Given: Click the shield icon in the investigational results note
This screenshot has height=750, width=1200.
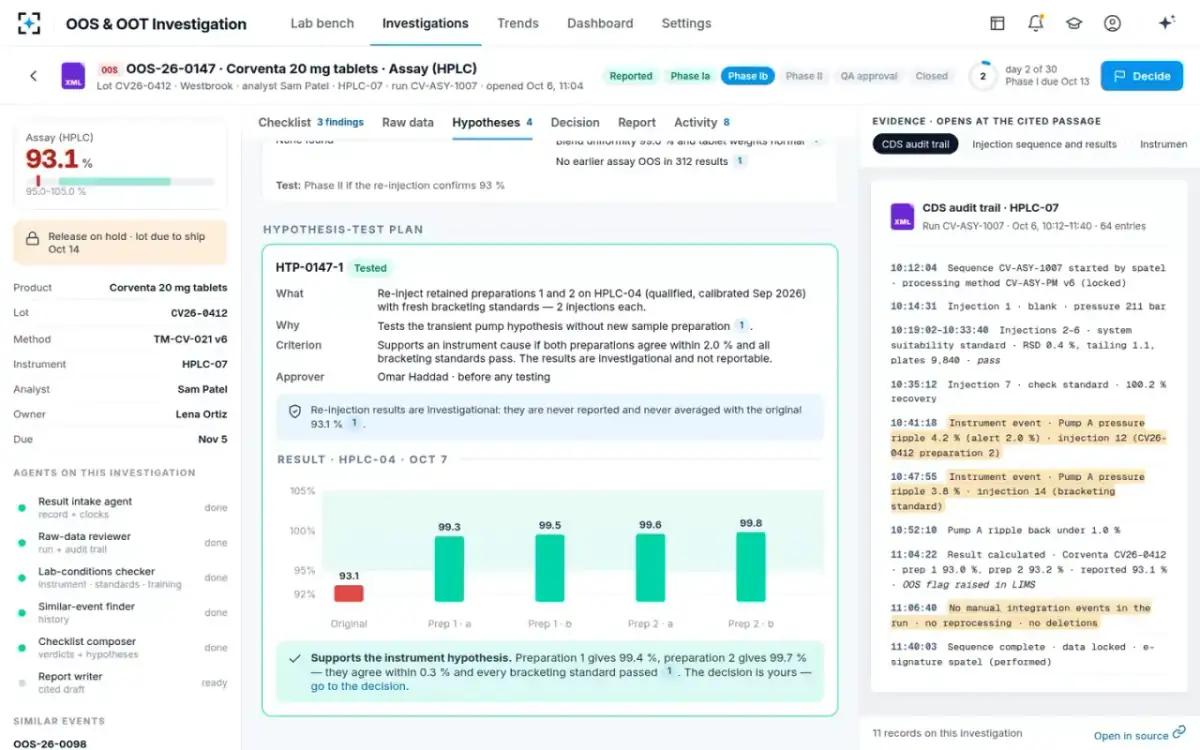Looking at the screenshot, I should coord(295,411).
